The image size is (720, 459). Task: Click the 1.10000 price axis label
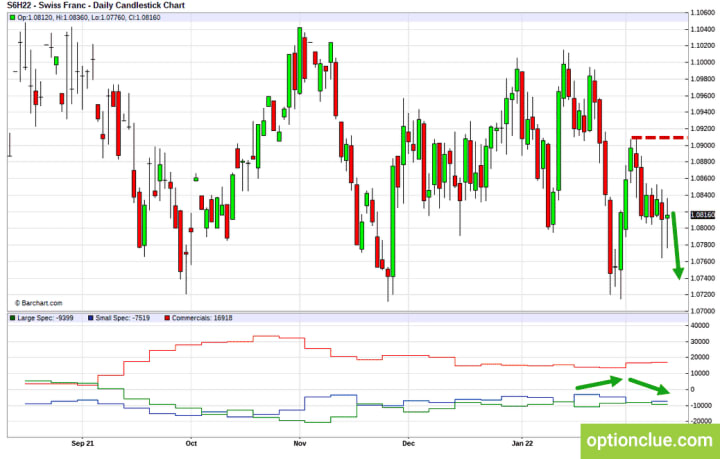(x=703, y=62)
